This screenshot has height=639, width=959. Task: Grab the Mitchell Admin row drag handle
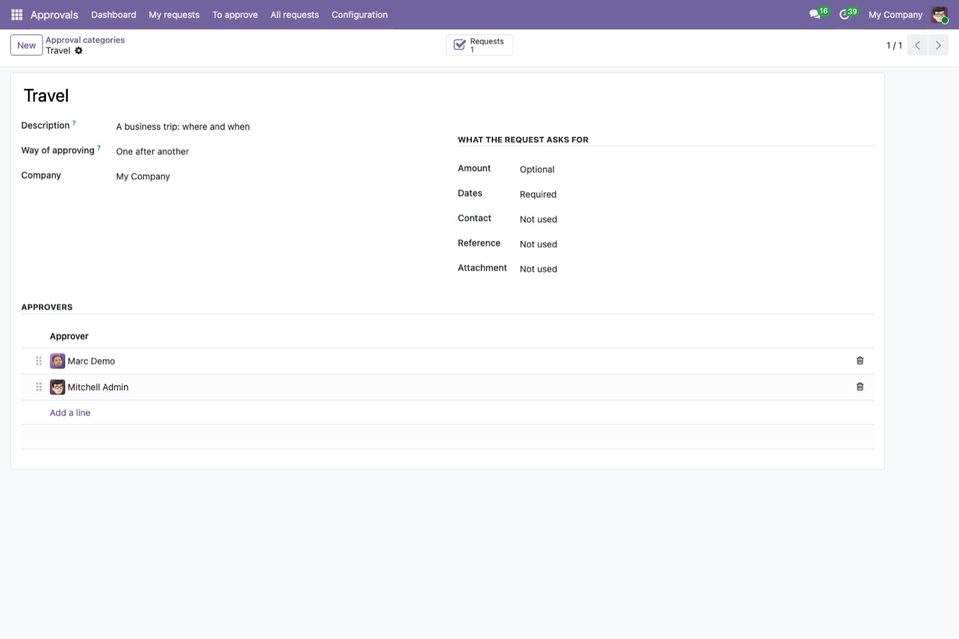click(x=39, y=387)
